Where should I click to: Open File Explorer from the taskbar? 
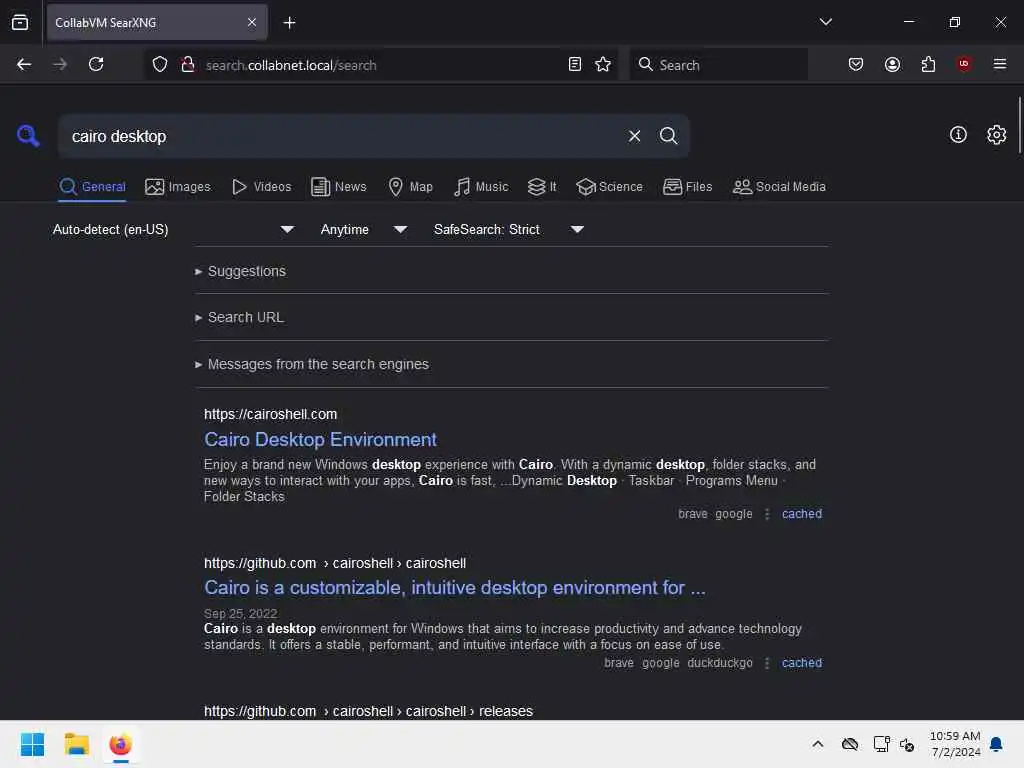pos(76,744)
